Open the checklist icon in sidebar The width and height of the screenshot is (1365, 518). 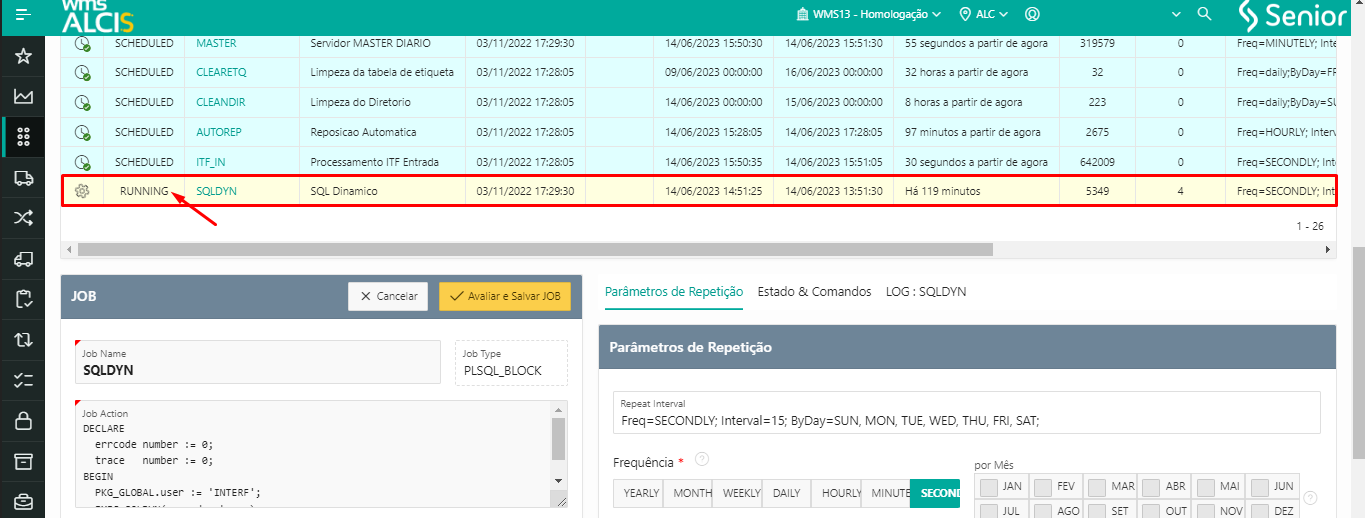(x=22, y=380)
